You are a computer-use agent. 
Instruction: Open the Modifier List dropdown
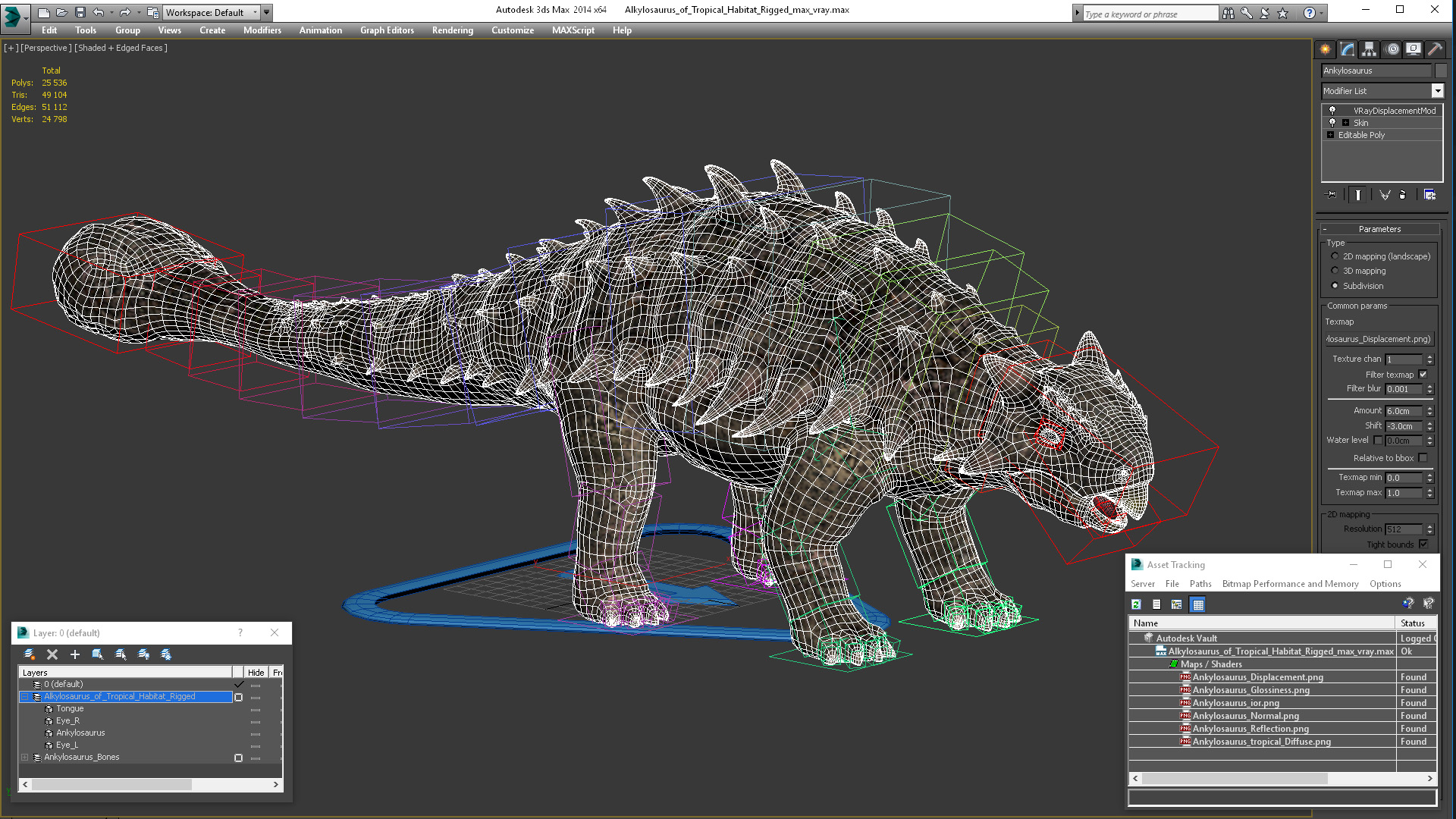click(1437, 91)
